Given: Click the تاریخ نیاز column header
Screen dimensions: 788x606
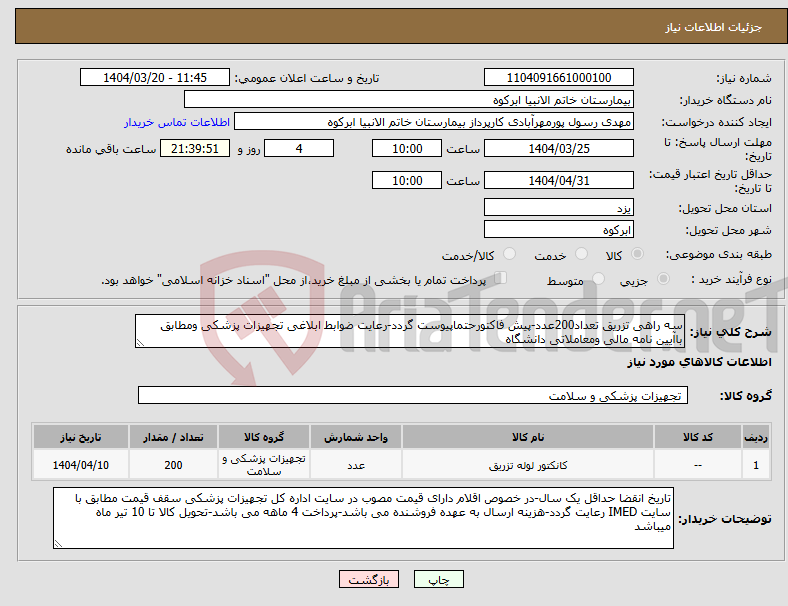Looking at the screenshot, I should pos(81,437).
